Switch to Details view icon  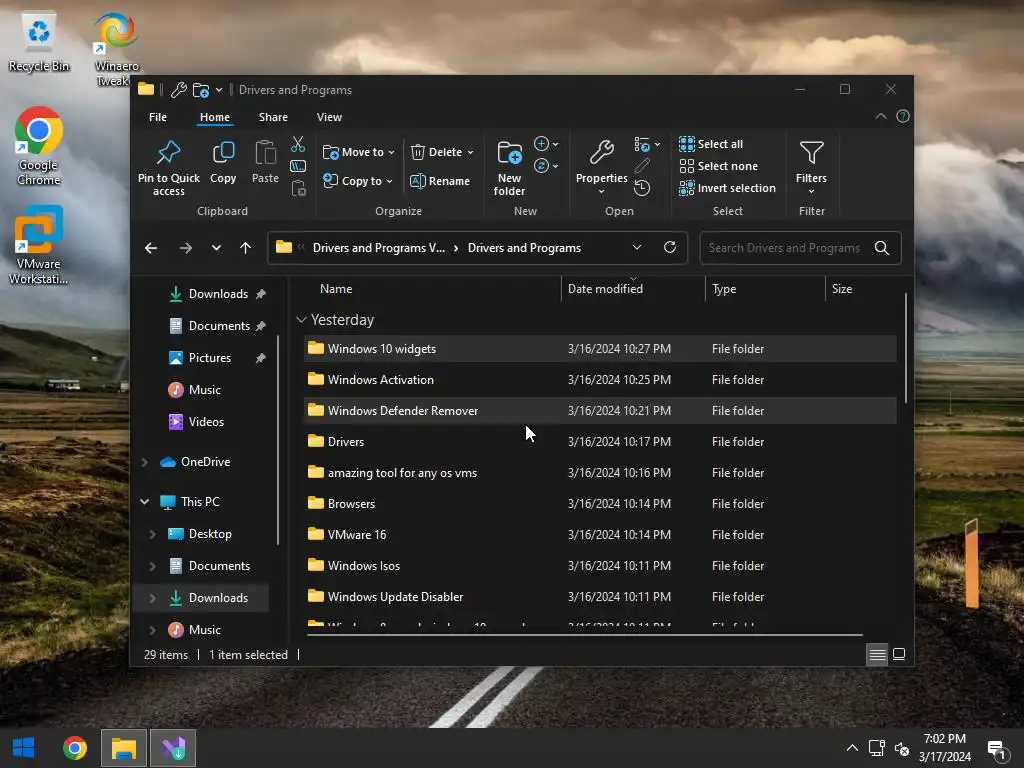click(x=877, y=654)
